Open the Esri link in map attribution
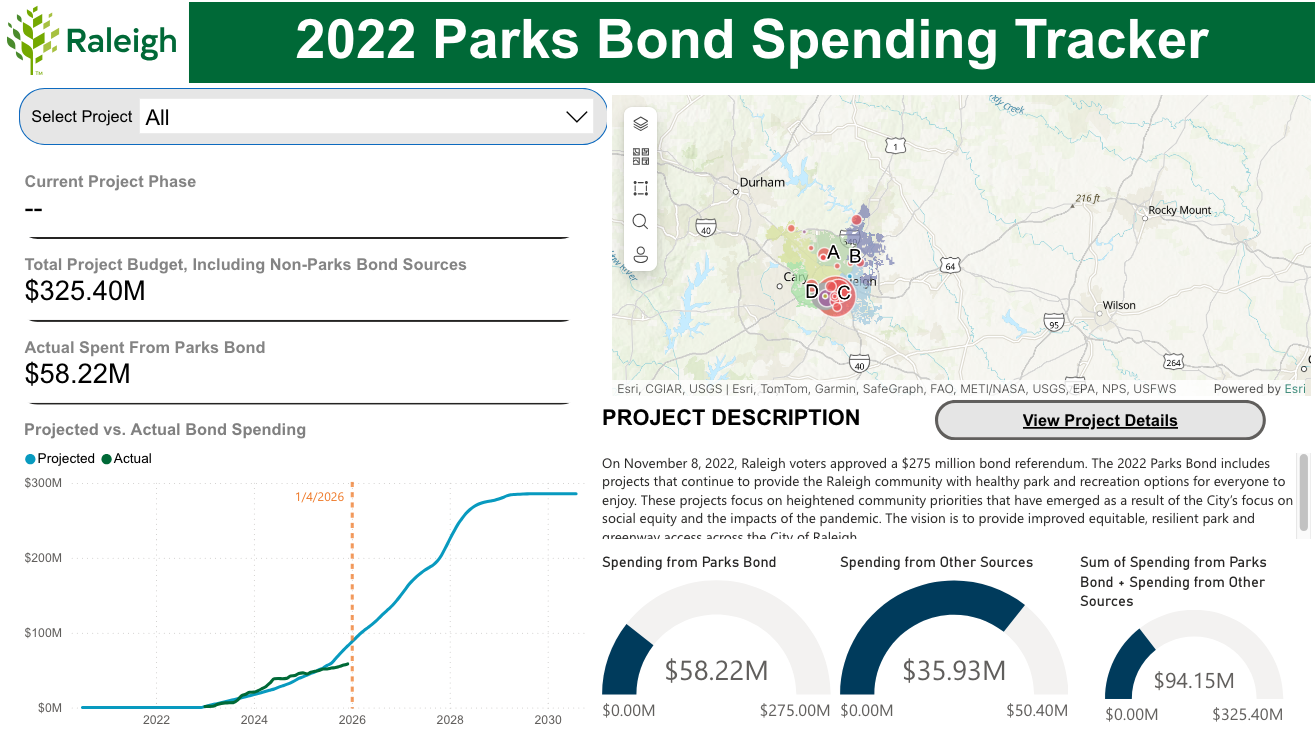 point(1295,389)
